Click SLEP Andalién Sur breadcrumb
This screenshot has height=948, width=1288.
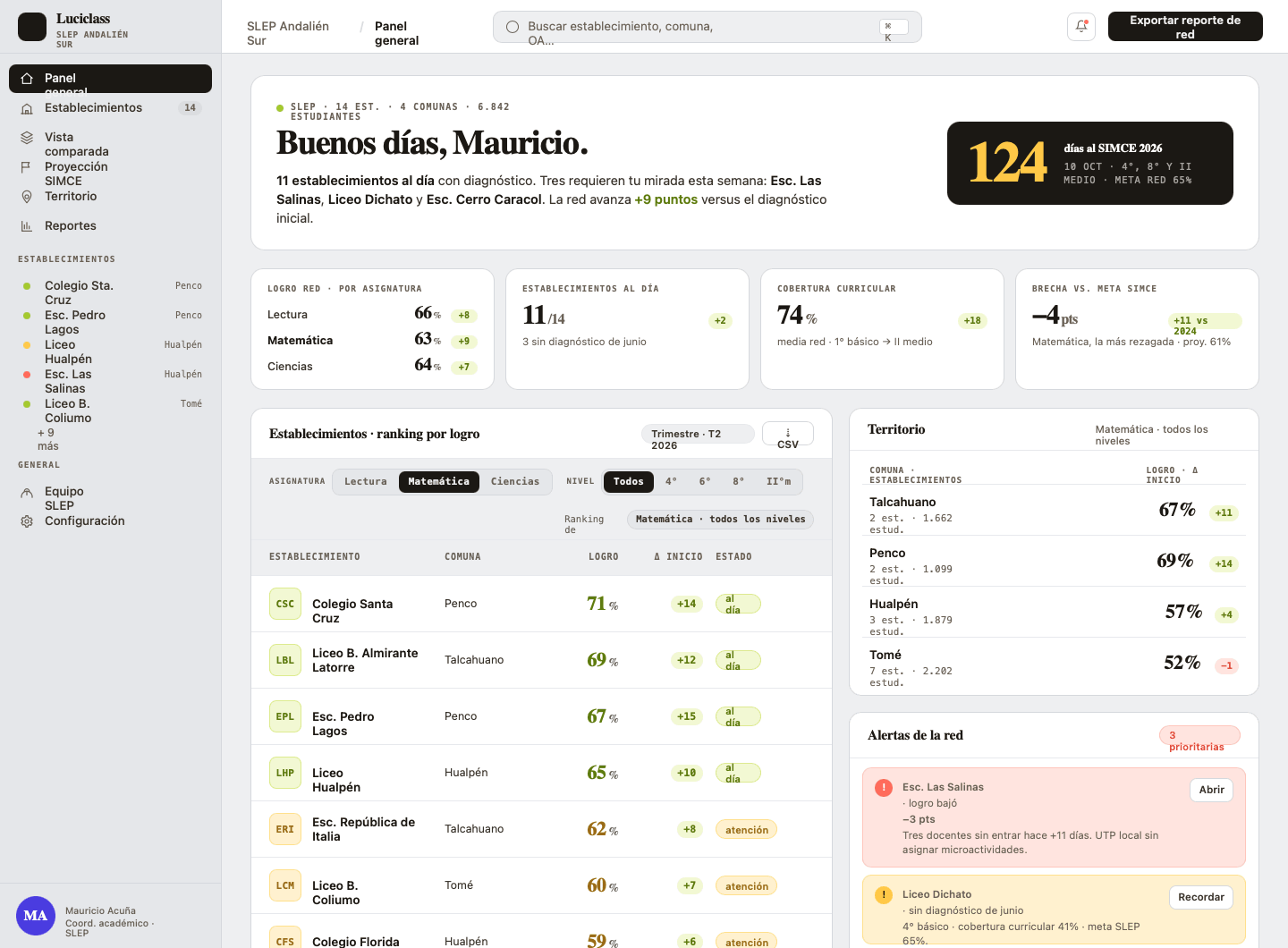(288, 33)
